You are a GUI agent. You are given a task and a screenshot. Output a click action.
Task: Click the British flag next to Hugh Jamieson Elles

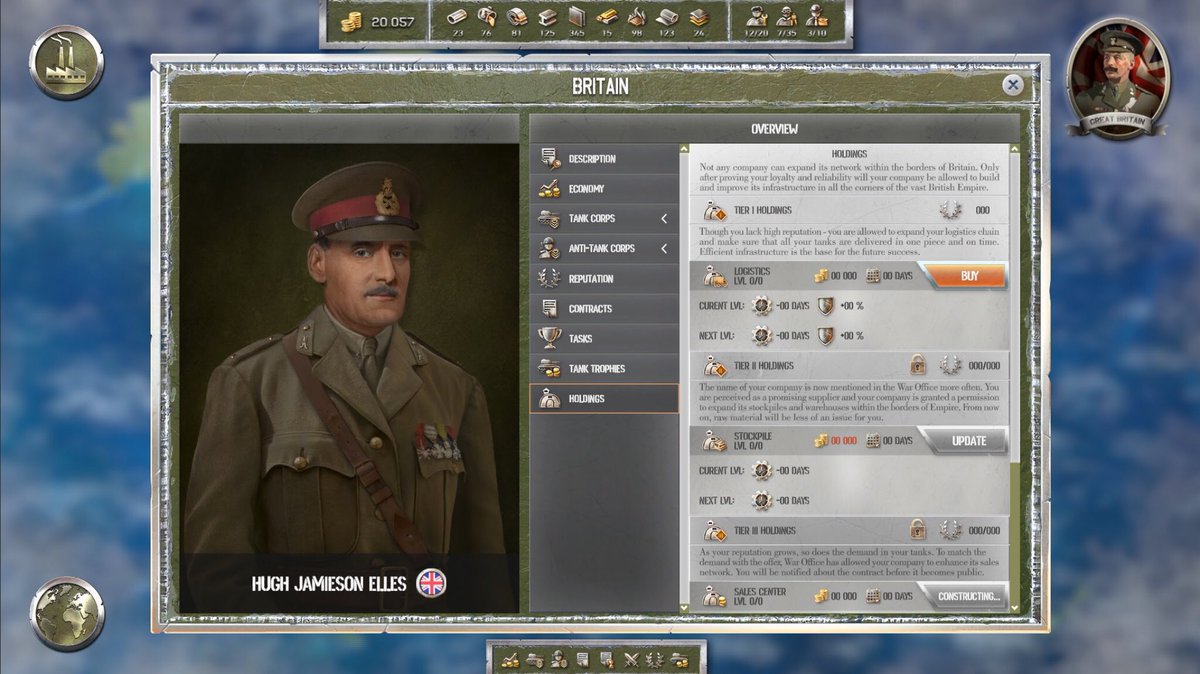point(432,583)
